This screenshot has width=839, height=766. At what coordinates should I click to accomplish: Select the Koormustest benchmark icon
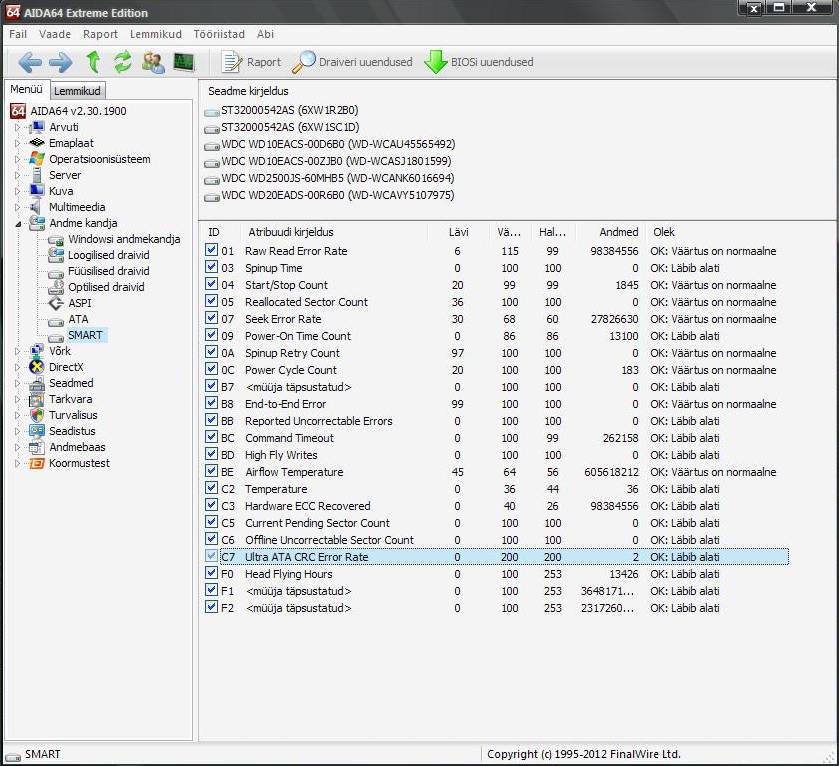36,463
